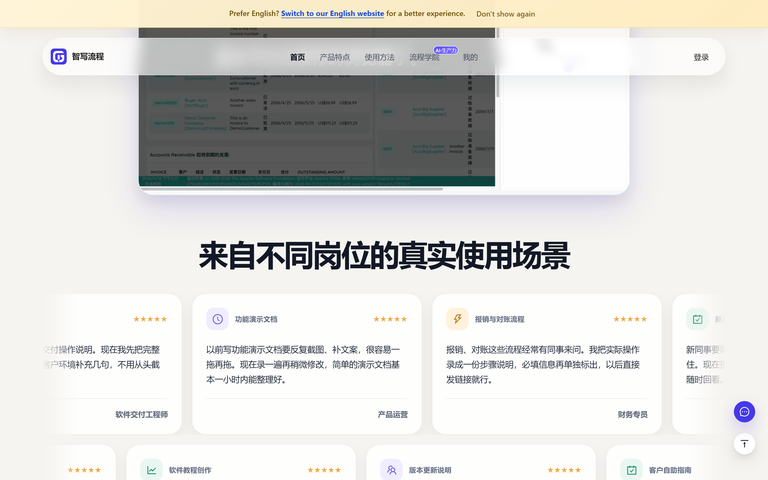Click the 登录 login button
Image resolution: width=768 pixels, height=480 pixels.
click(x=701, y=57)
